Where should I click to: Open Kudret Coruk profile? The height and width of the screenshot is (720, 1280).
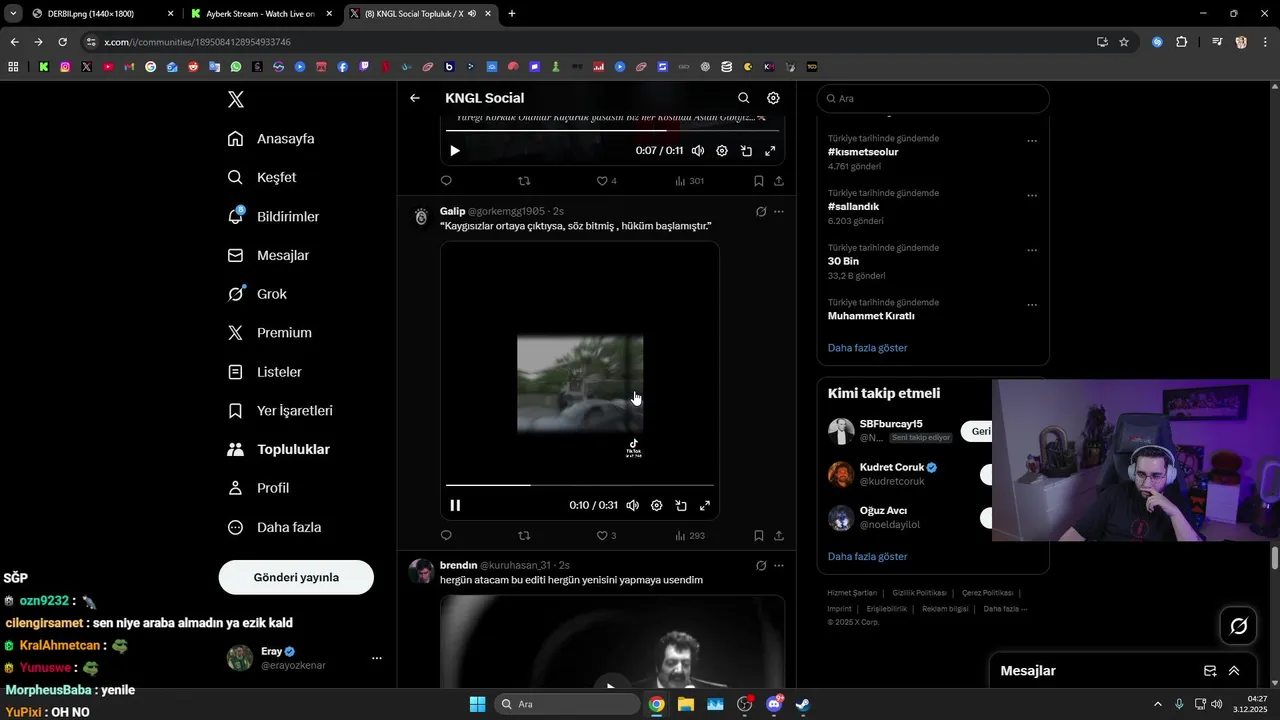891,467
